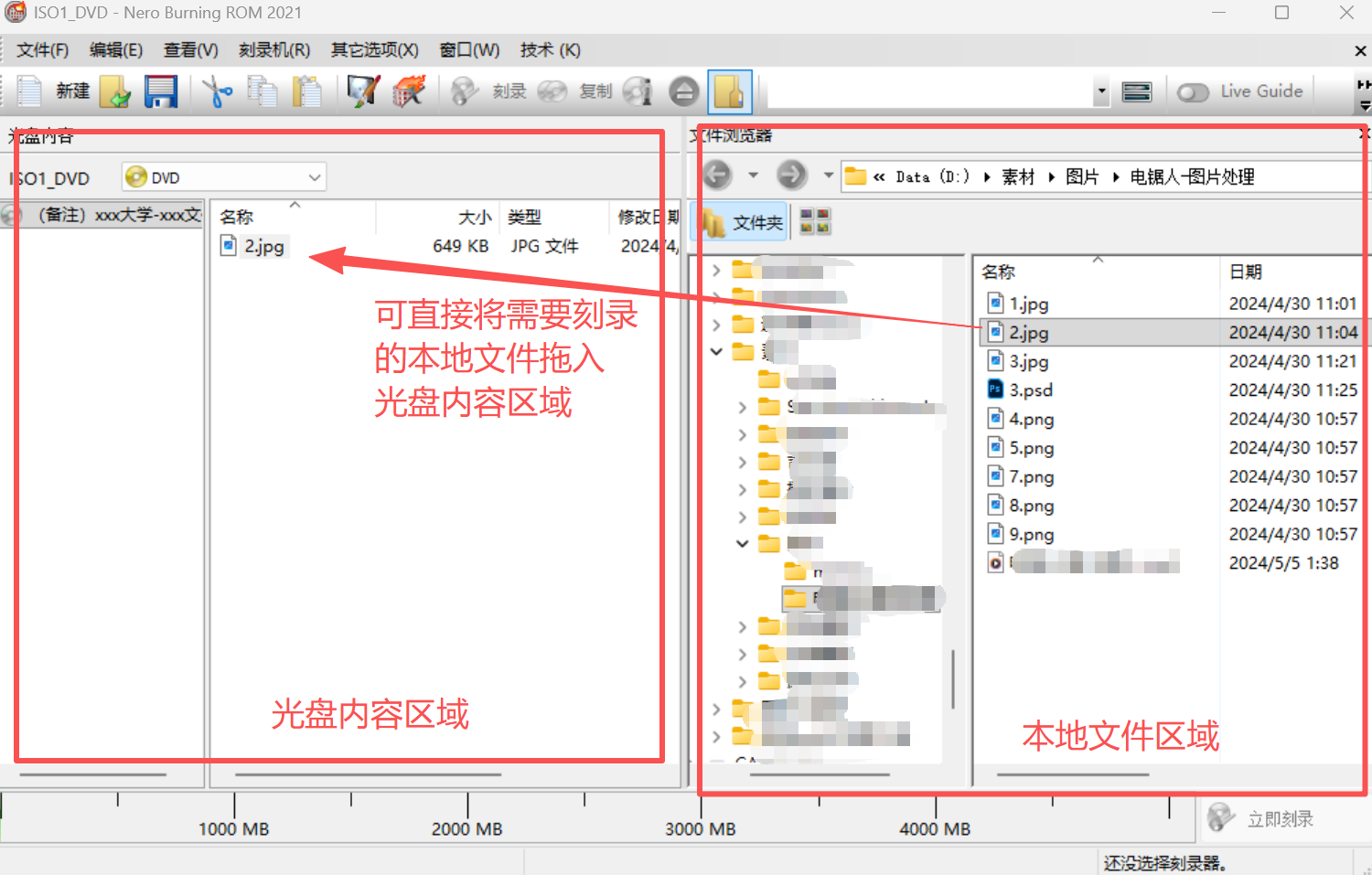Toggle the 文件夹 folders view button
1372x875 pixels.
click(x=743, y=222)
